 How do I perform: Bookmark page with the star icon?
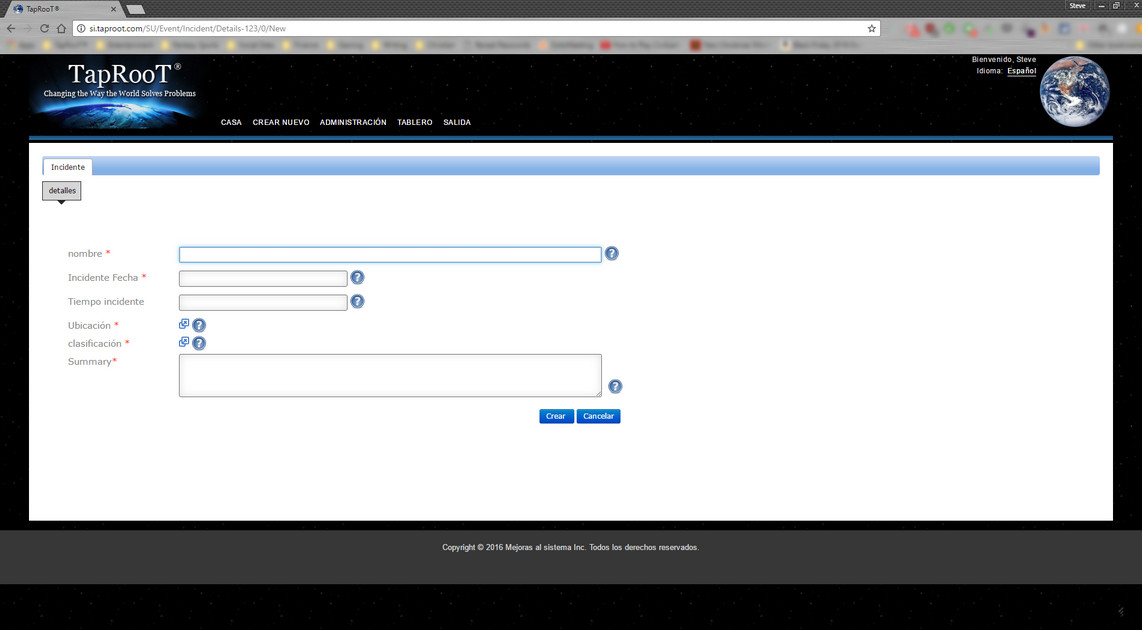(871, 28)
